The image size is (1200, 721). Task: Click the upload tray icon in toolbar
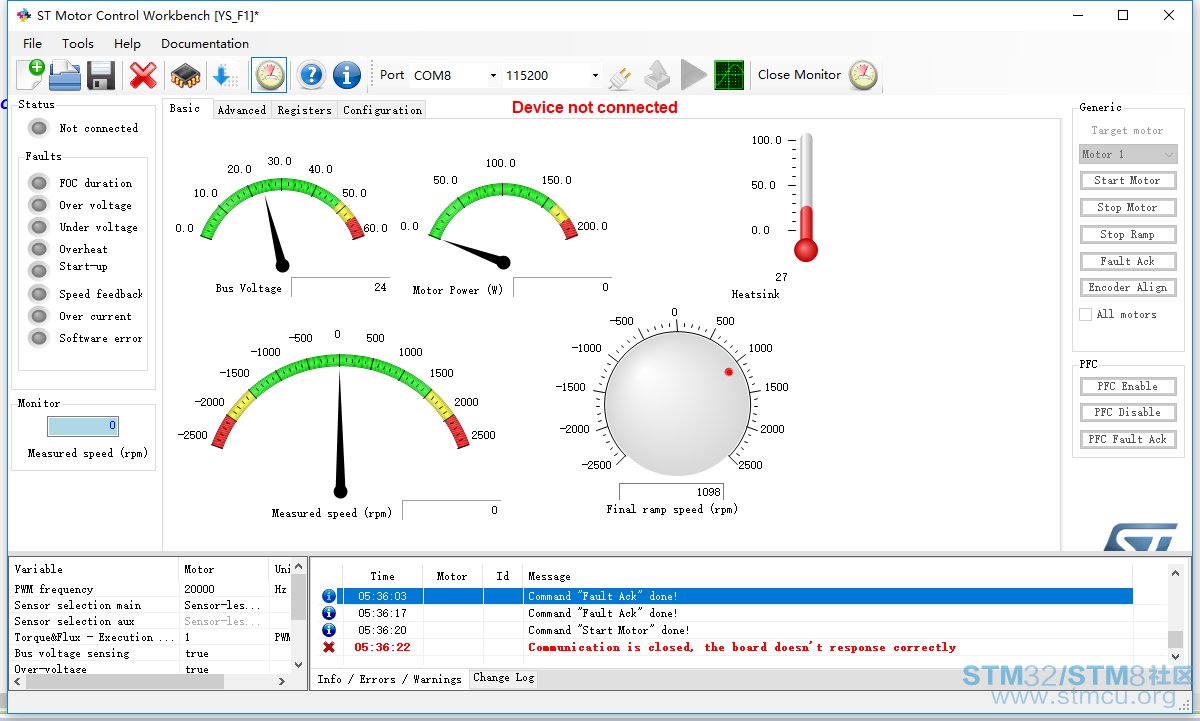point(656,75)
